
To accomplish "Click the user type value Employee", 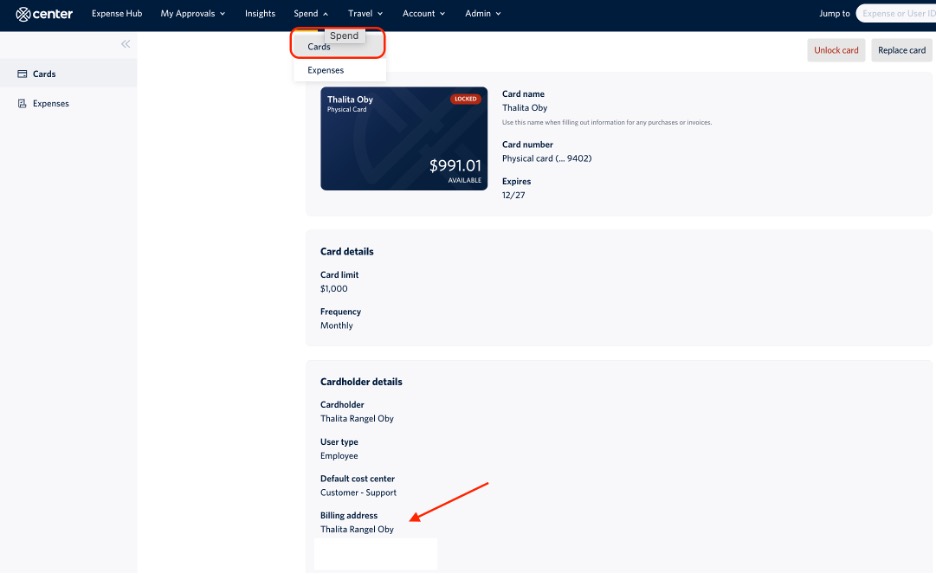I will [339, 456].
